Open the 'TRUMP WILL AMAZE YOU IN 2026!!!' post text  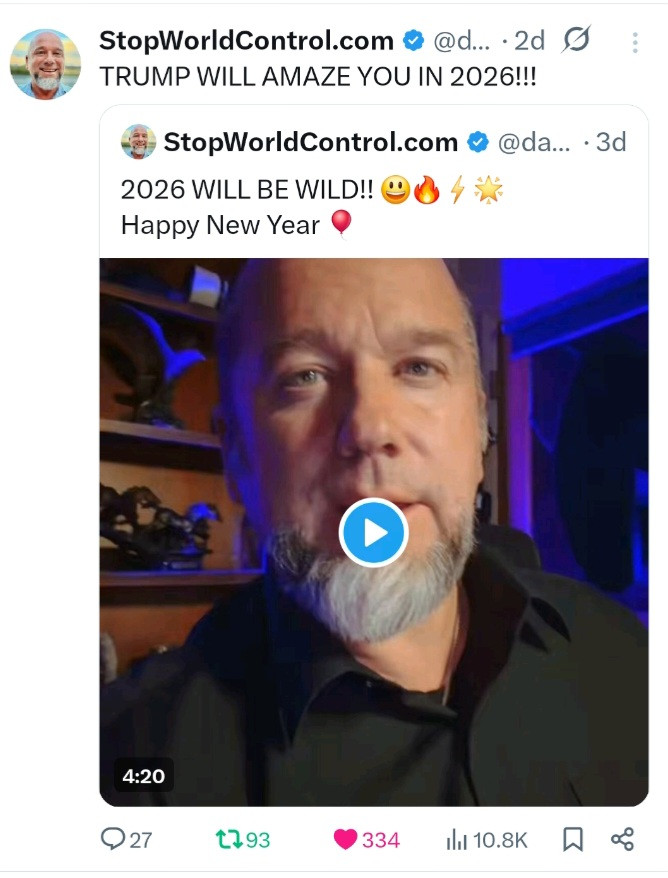coord(318,78)
